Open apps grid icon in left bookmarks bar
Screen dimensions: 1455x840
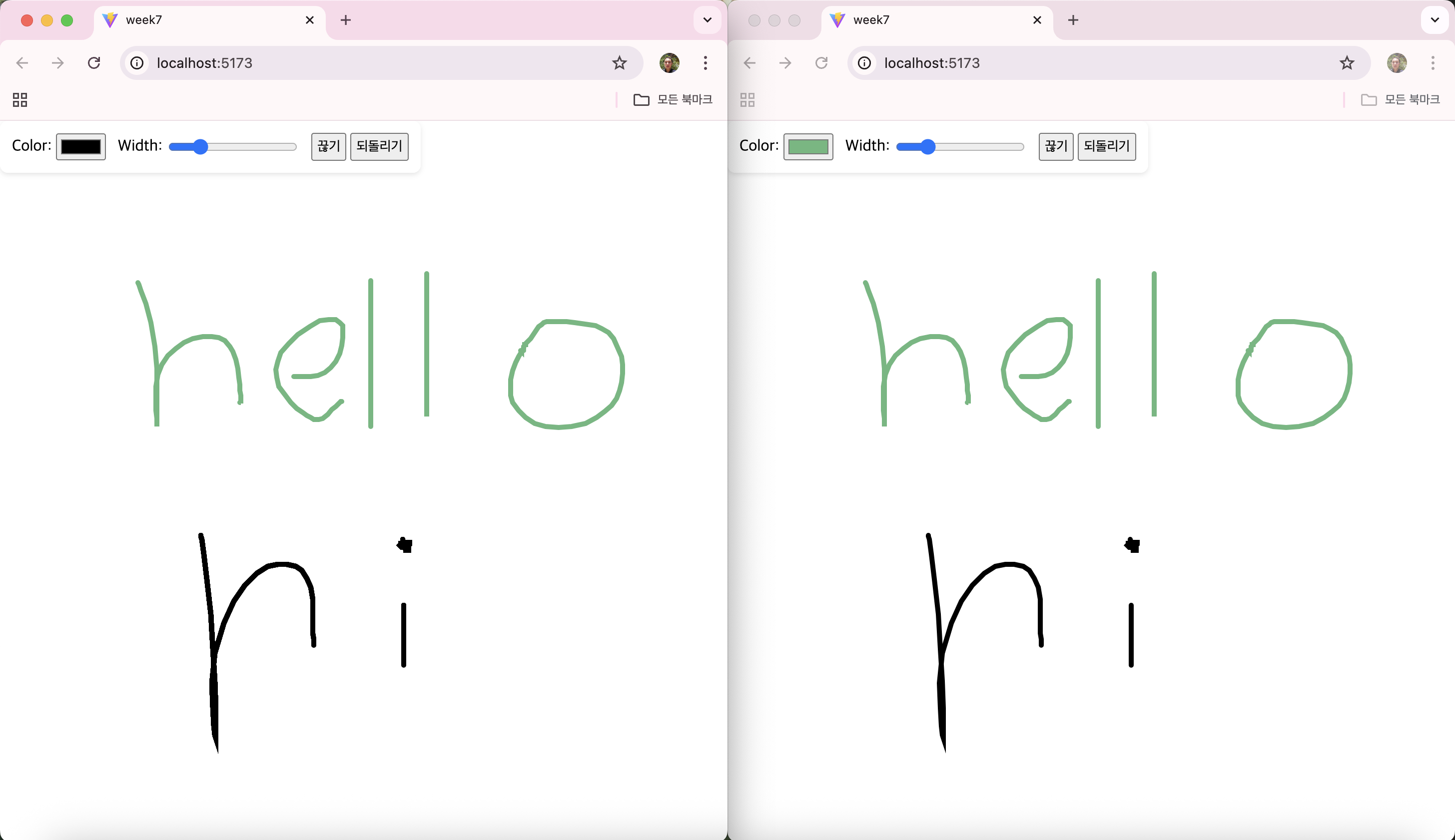point(20,100)
